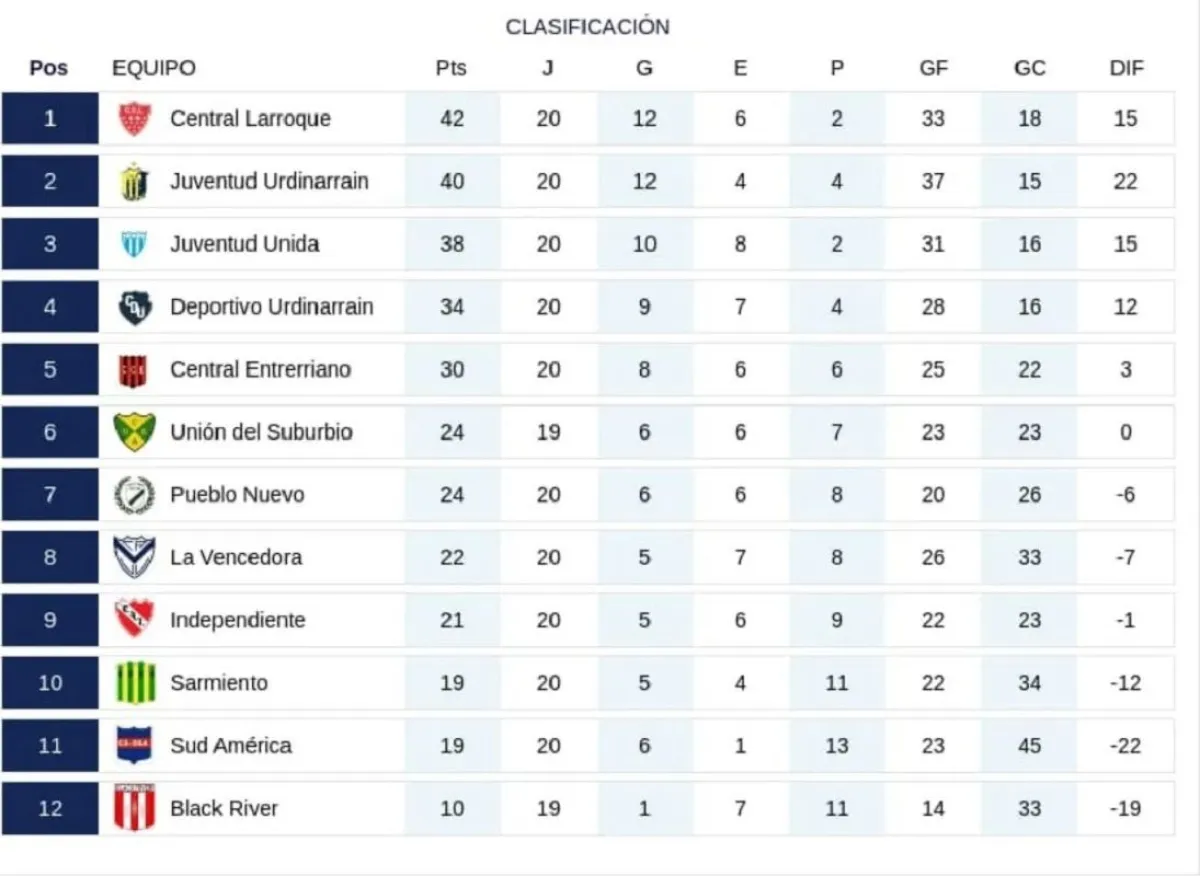Click the Sud América team logo

click(x=134, y=746)
